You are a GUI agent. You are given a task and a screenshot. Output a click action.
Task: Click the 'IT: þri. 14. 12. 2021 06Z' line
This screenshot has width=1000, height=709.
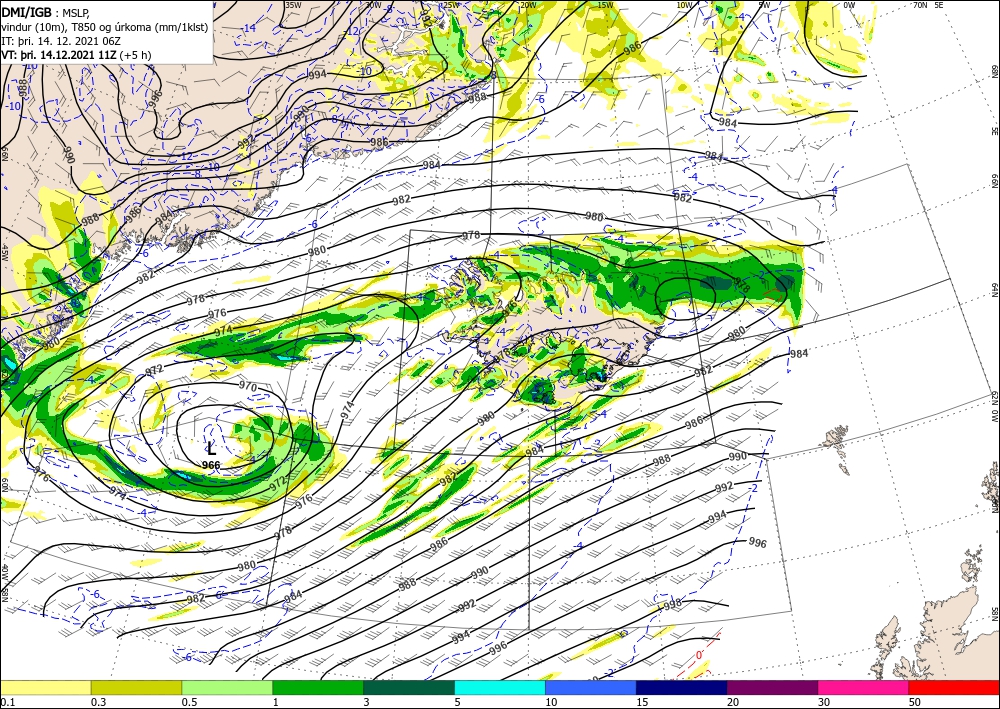point(61,41)
